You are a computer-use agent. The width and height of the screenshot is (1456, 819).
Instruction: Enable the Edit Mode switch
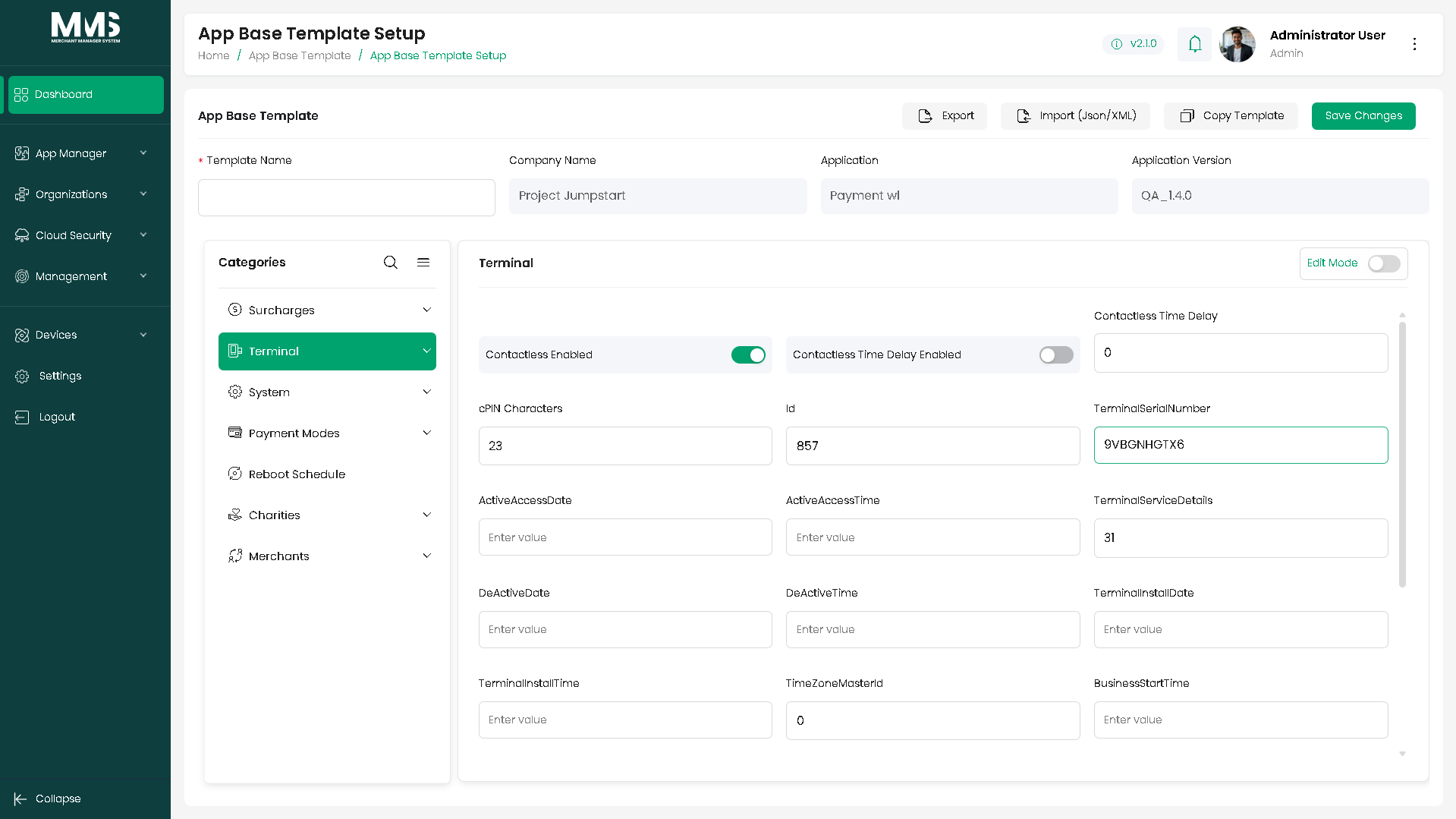(1384, 263)
